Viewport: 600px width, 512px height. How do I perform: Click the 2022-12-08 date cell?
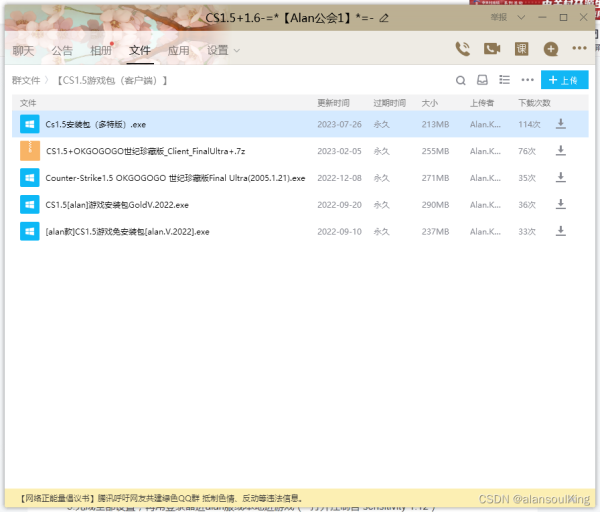pyautogui.click(x=339, y=178)
